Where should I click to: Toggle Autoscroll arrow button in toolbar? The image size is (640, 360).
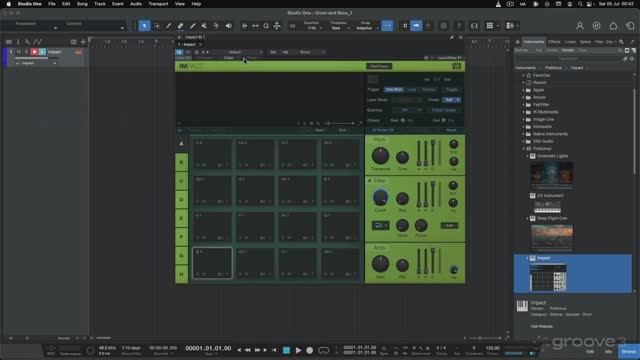click(x=416, y=26)
